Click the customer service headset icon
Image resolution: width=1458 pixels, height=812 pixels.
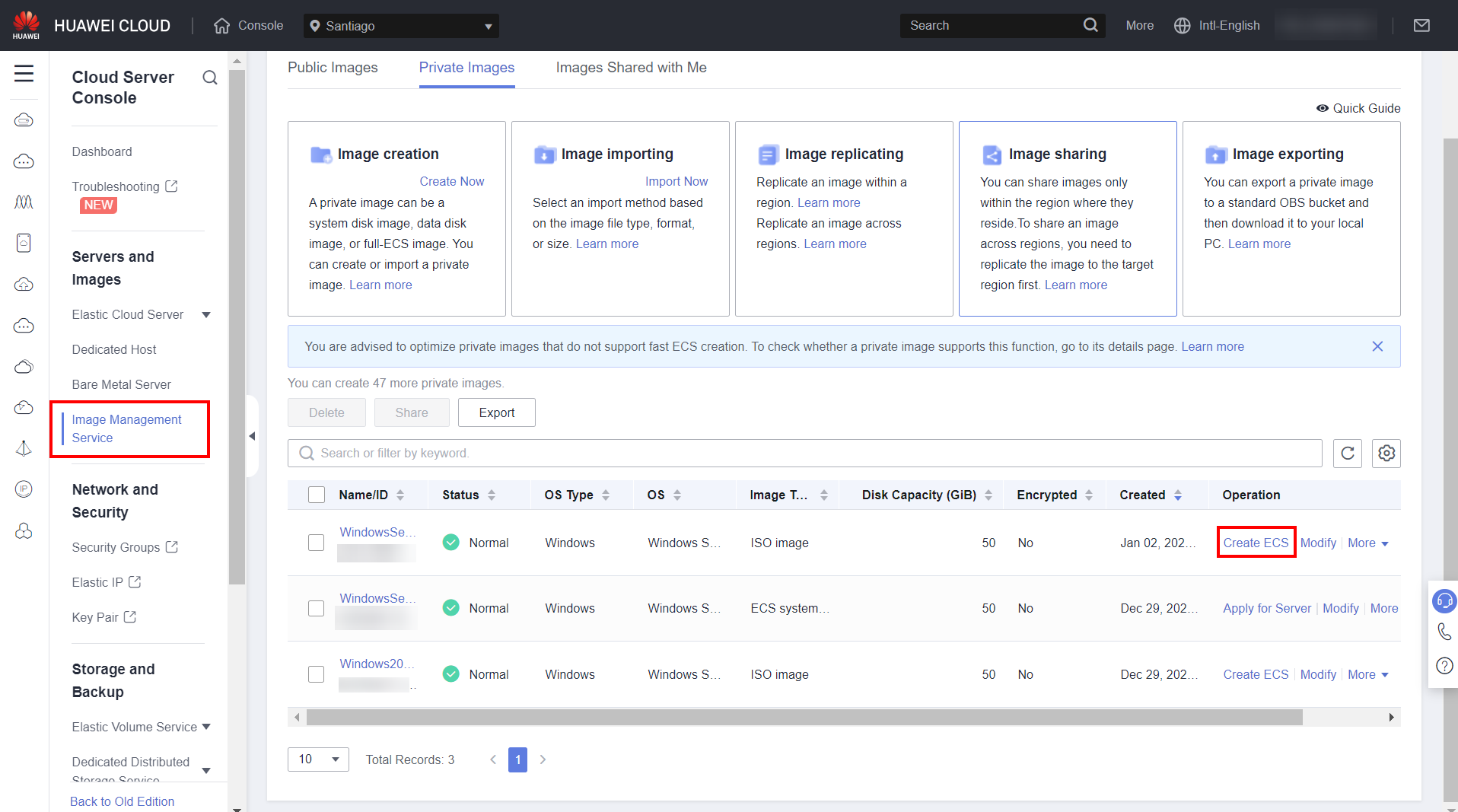[x=1444, y=601]
